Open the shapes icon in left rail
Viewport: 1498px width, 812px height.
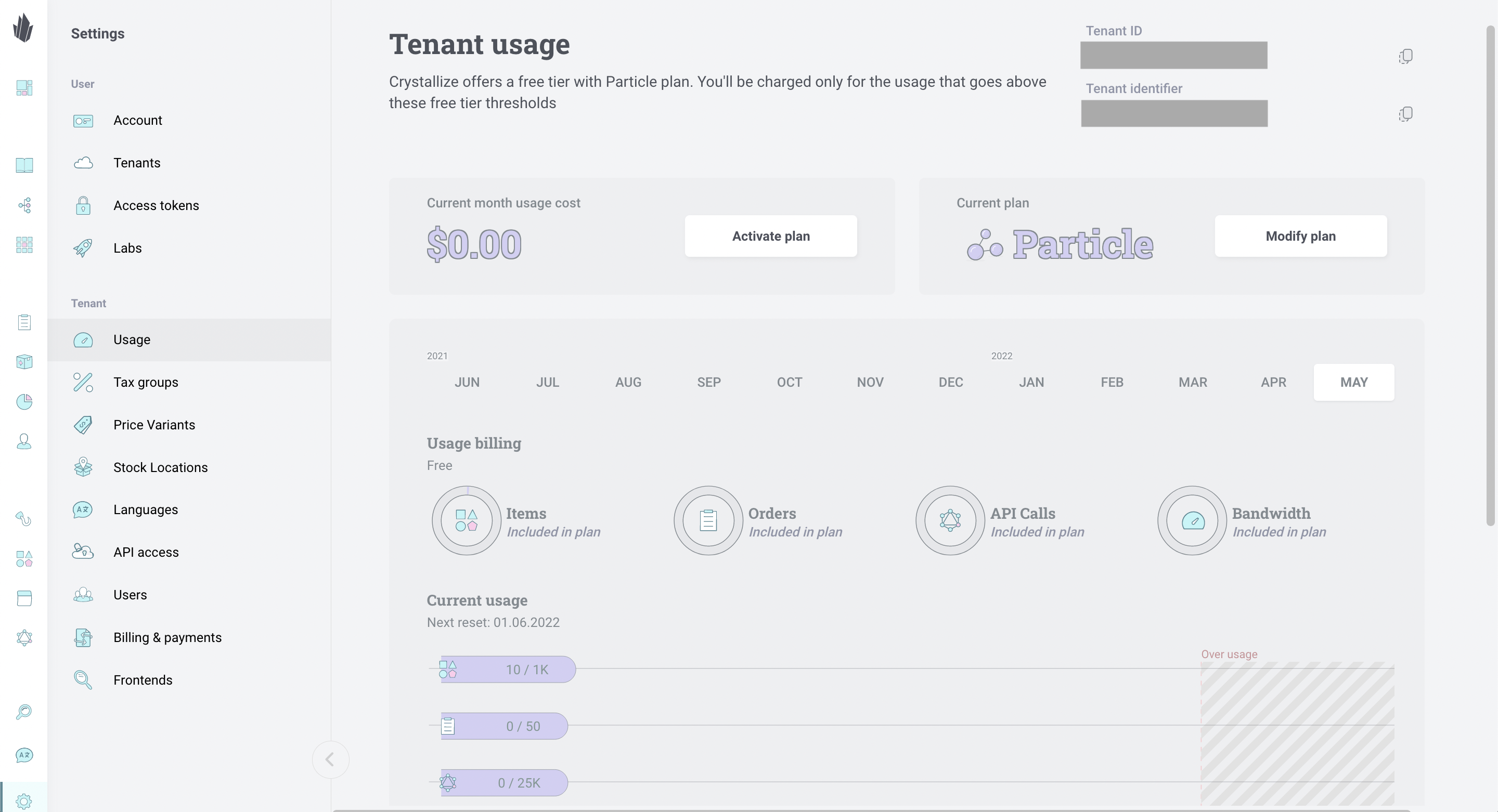pyautogui.click(x=24, y=559)
